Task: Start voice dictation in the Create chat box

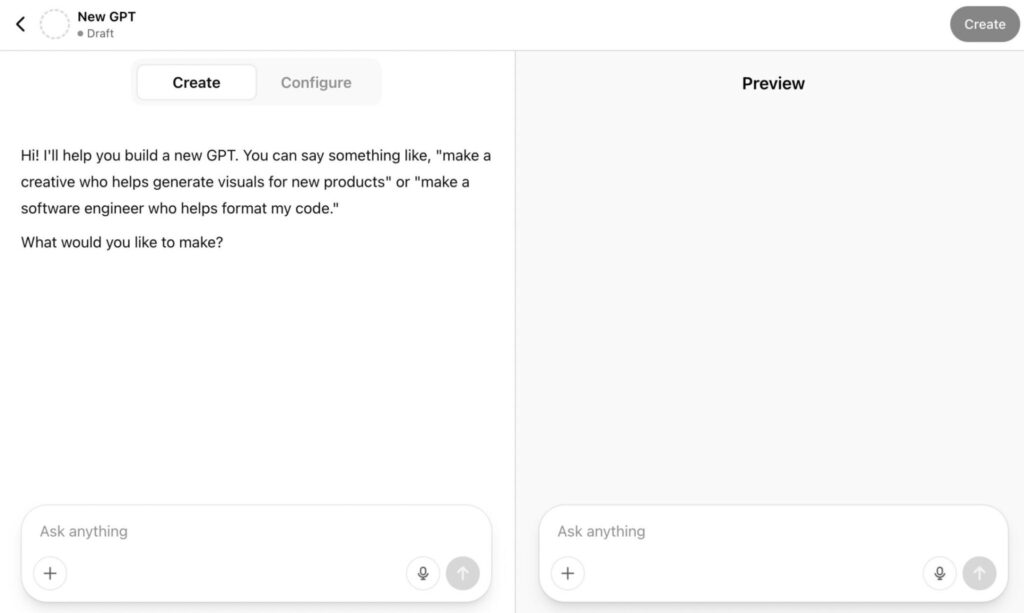Action: point(423,573)
